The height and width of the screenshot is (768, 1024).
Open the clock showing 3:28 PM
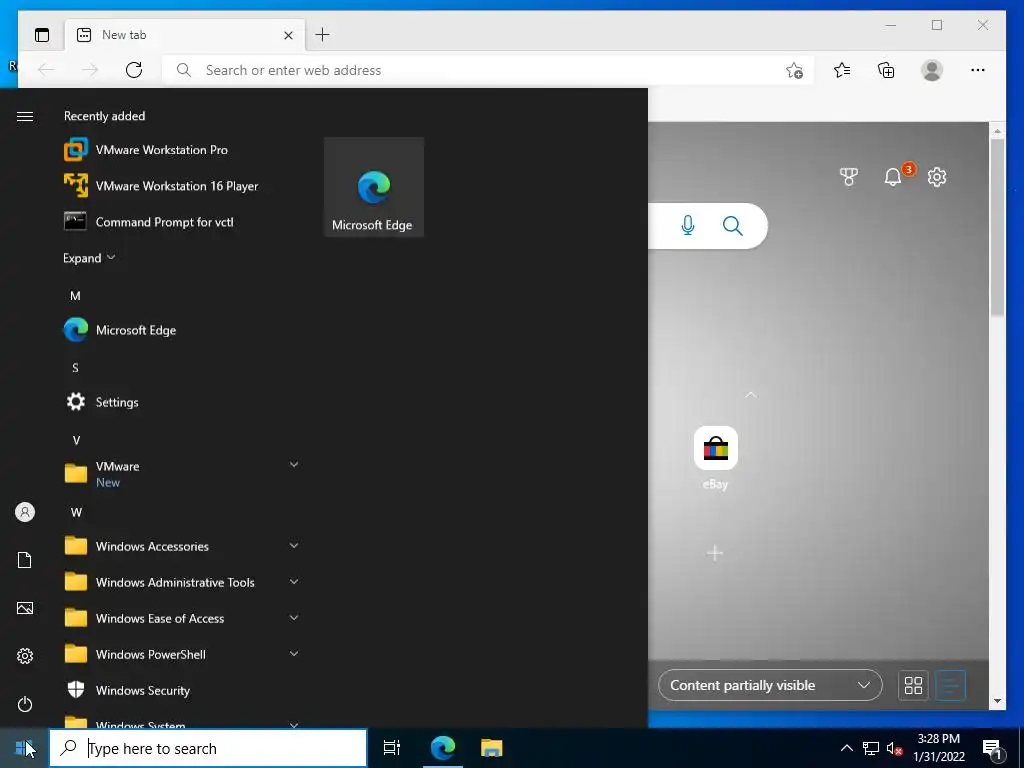pos(938,748)
